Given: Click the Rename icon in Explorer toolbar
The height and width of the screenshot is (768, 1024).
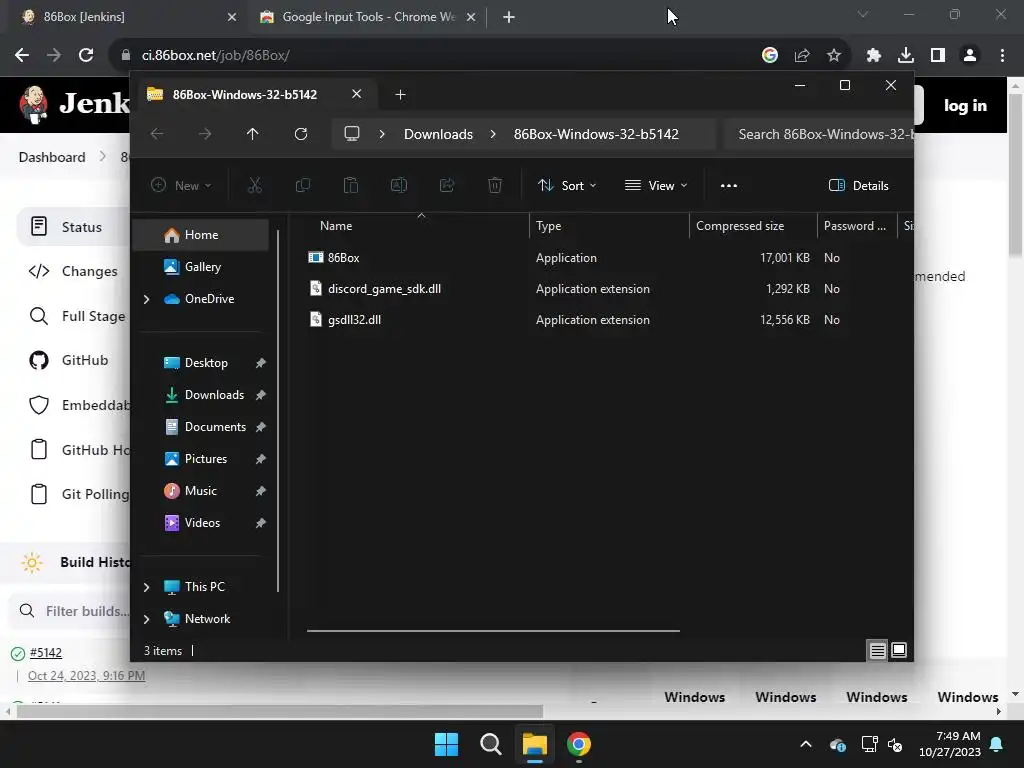Looking at the screenshot, I should (x=398, y=185).
